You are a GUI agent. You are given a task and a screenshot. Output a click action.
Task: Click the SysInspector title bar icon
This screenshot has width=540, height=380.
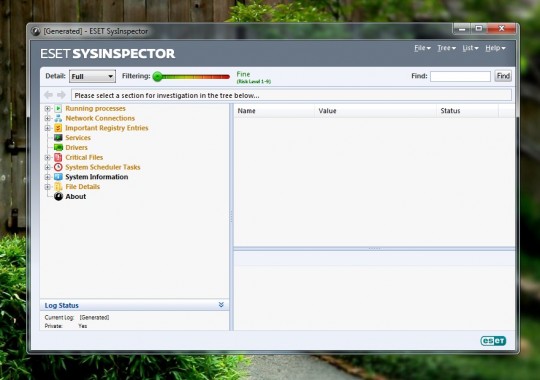(x=36, y=31)
